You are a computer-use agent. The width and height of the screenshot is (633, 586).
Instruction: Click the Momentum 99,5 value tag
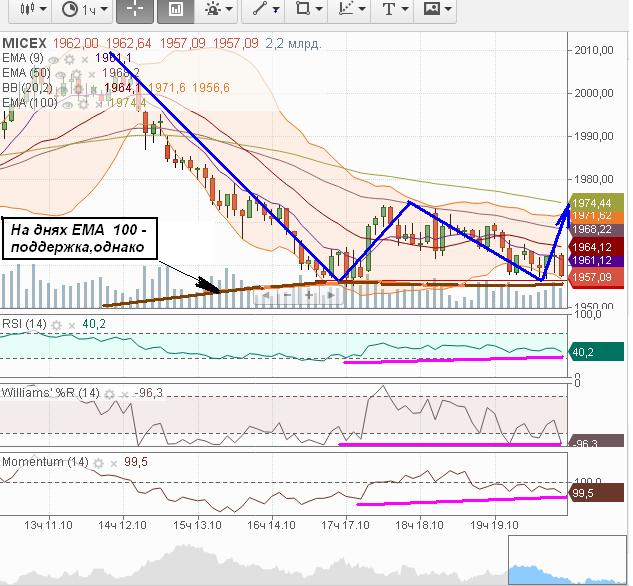[596, 493]
